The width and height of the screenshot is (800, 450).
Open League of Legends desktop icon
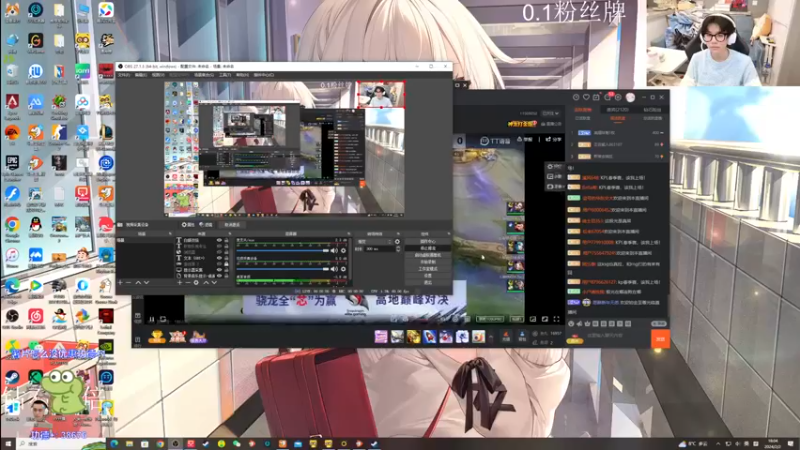(106, 136)
